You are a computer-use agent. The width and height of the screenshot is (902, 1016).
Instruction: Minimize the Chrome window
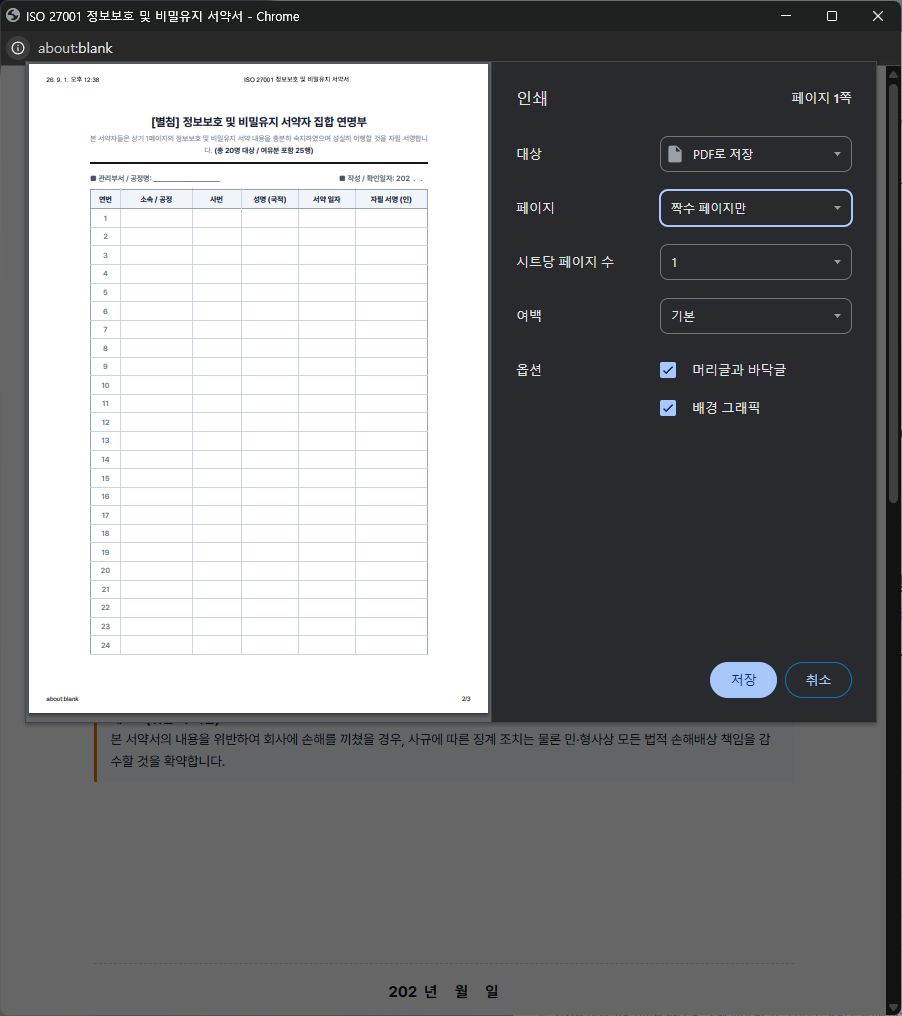(786, 16)
